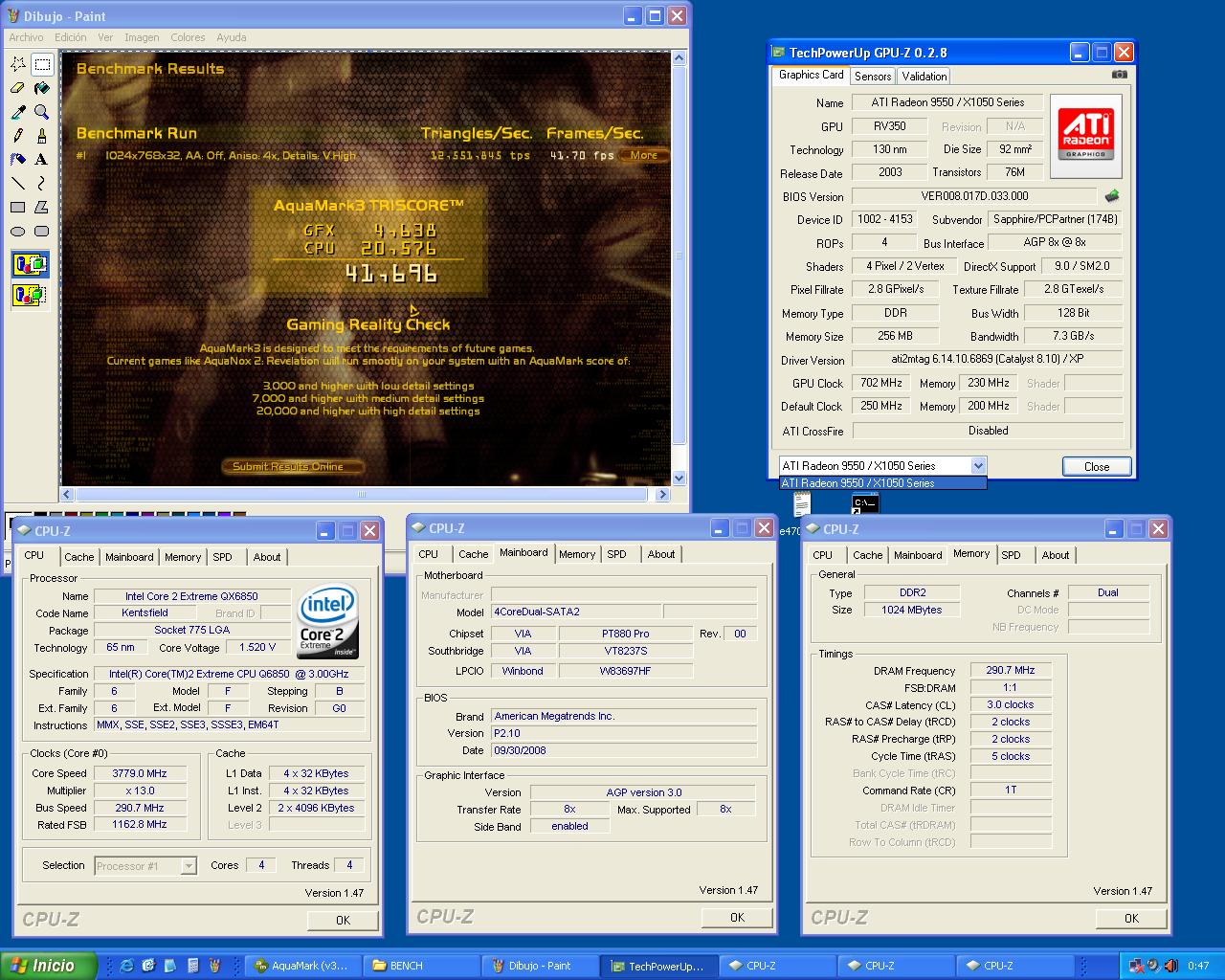Click the network disconnected tray icon
Screen dimensions: 1225x980
1136,966
